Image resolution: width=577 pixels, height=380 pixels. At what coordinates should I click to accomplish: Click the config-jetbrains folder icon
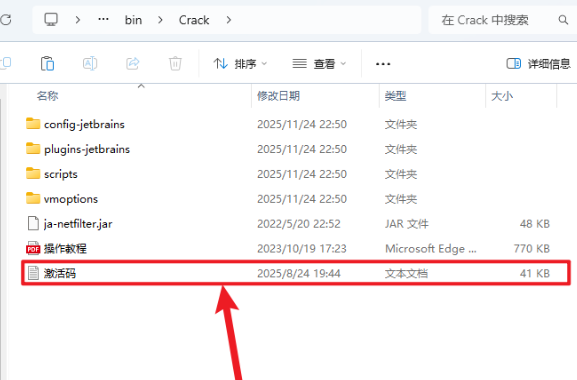coord(33,124)
